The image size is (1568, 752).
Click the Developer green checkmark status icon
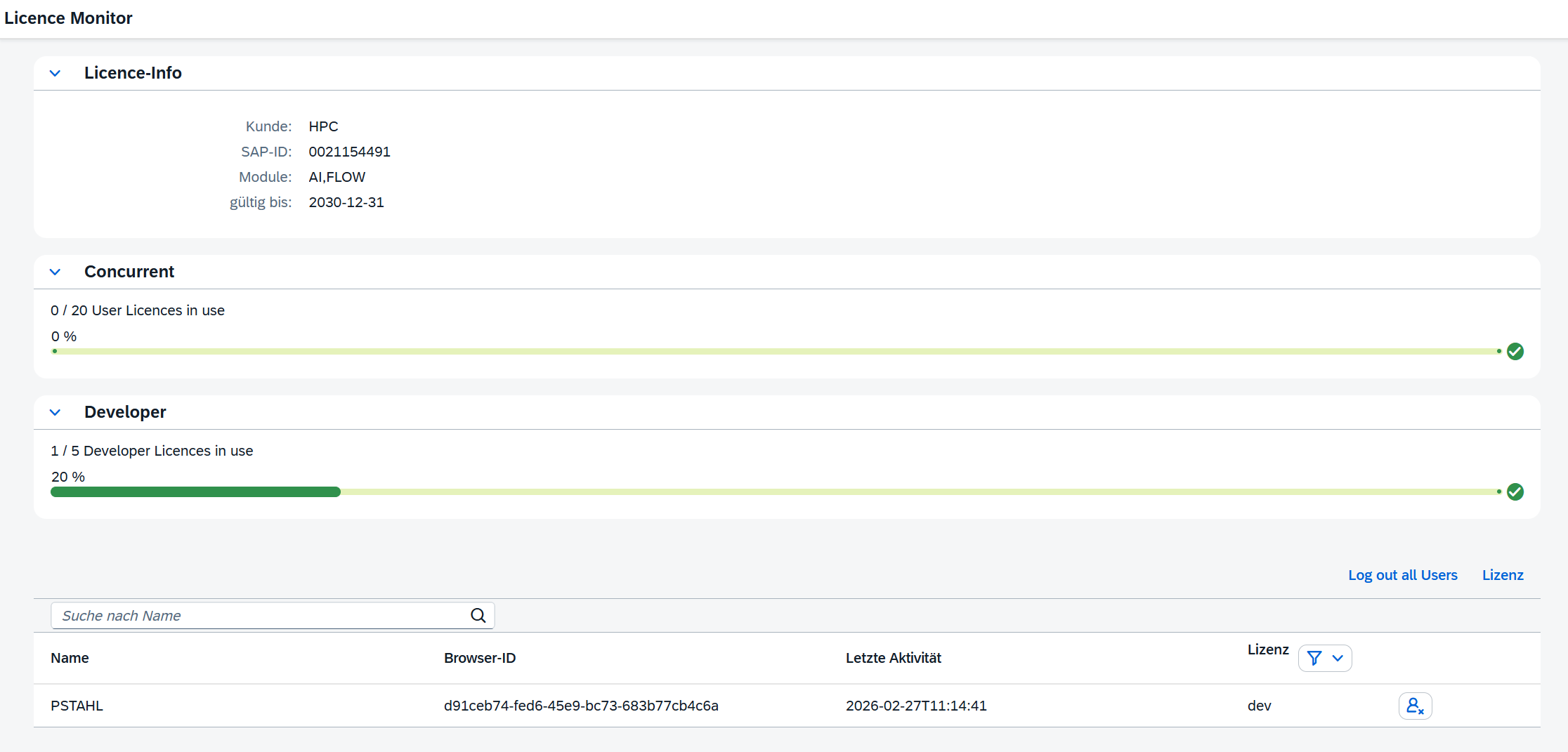click(x=1515, y=492)
